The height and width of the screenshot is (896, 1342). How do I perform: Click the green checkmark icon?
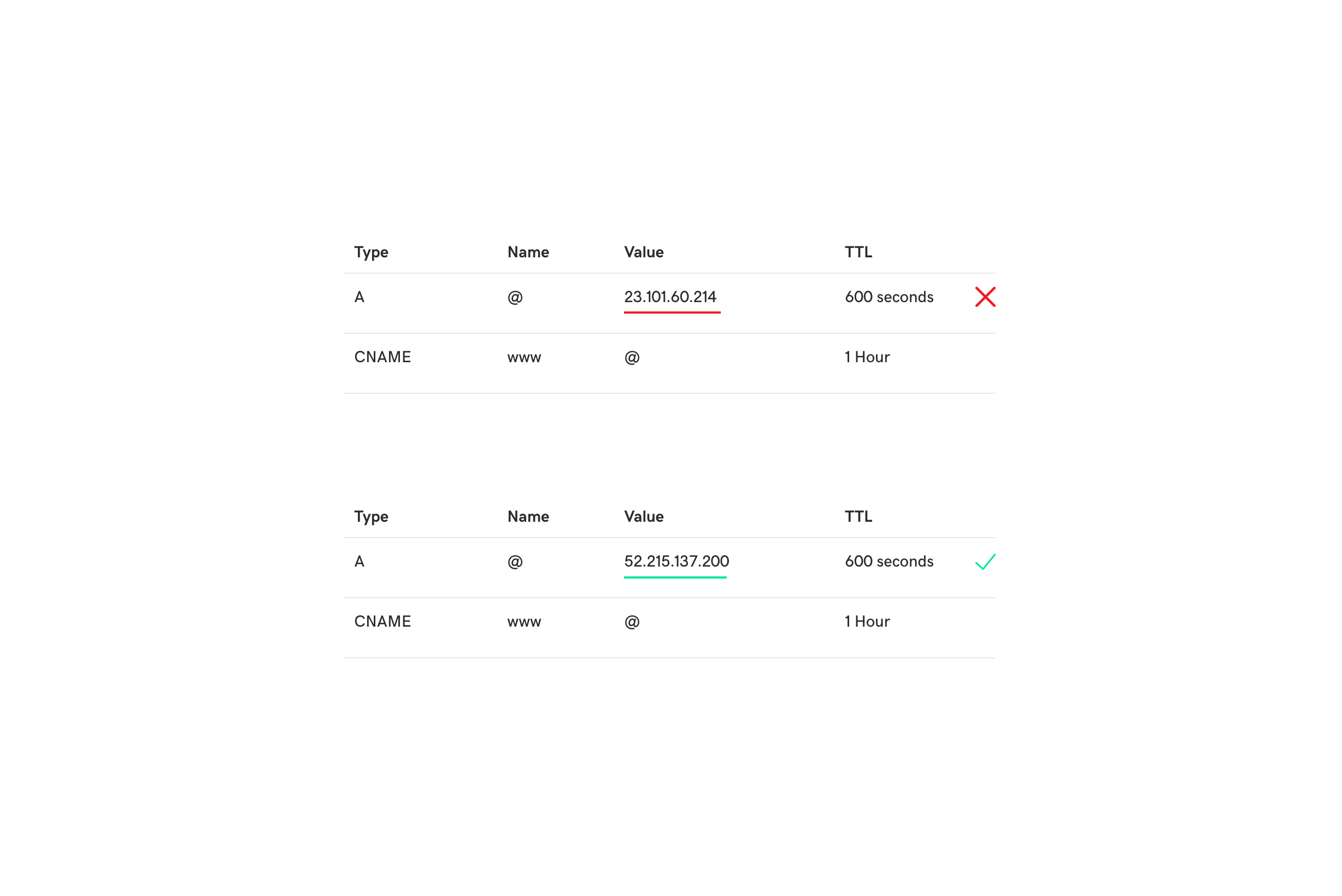(x=985, y=562)
